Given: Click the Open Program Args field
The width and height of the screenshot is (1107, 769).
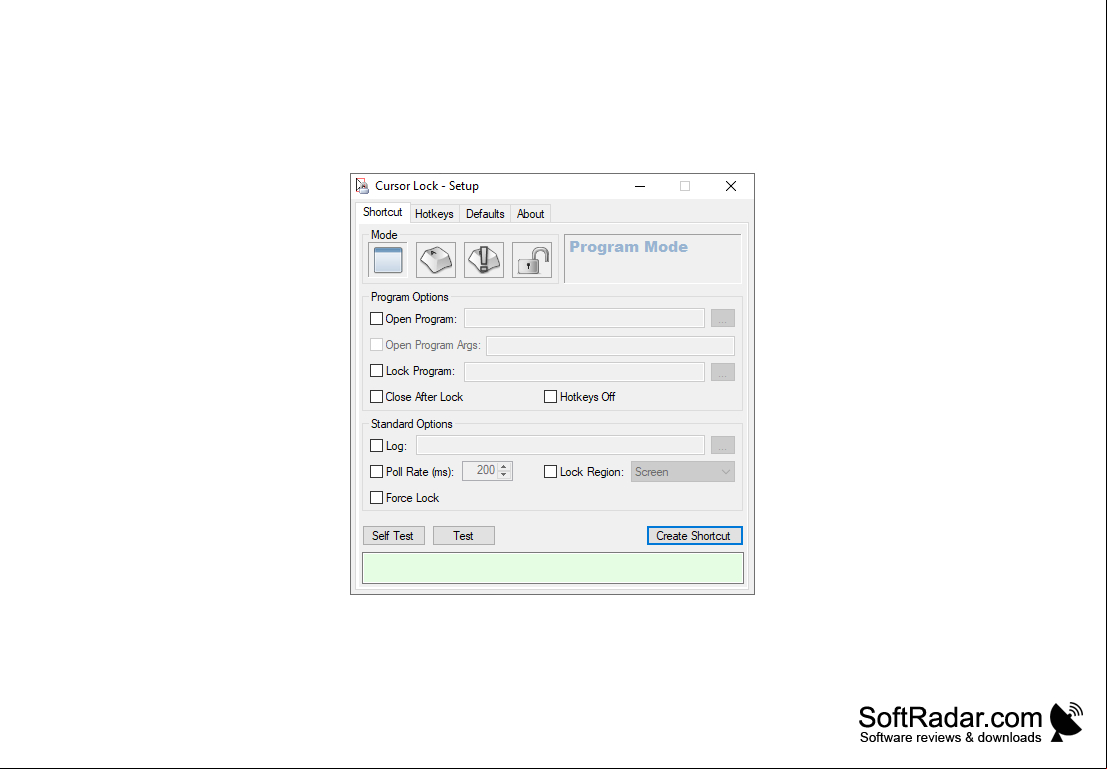Looking at the screenshot, I should tap(610, 345).
